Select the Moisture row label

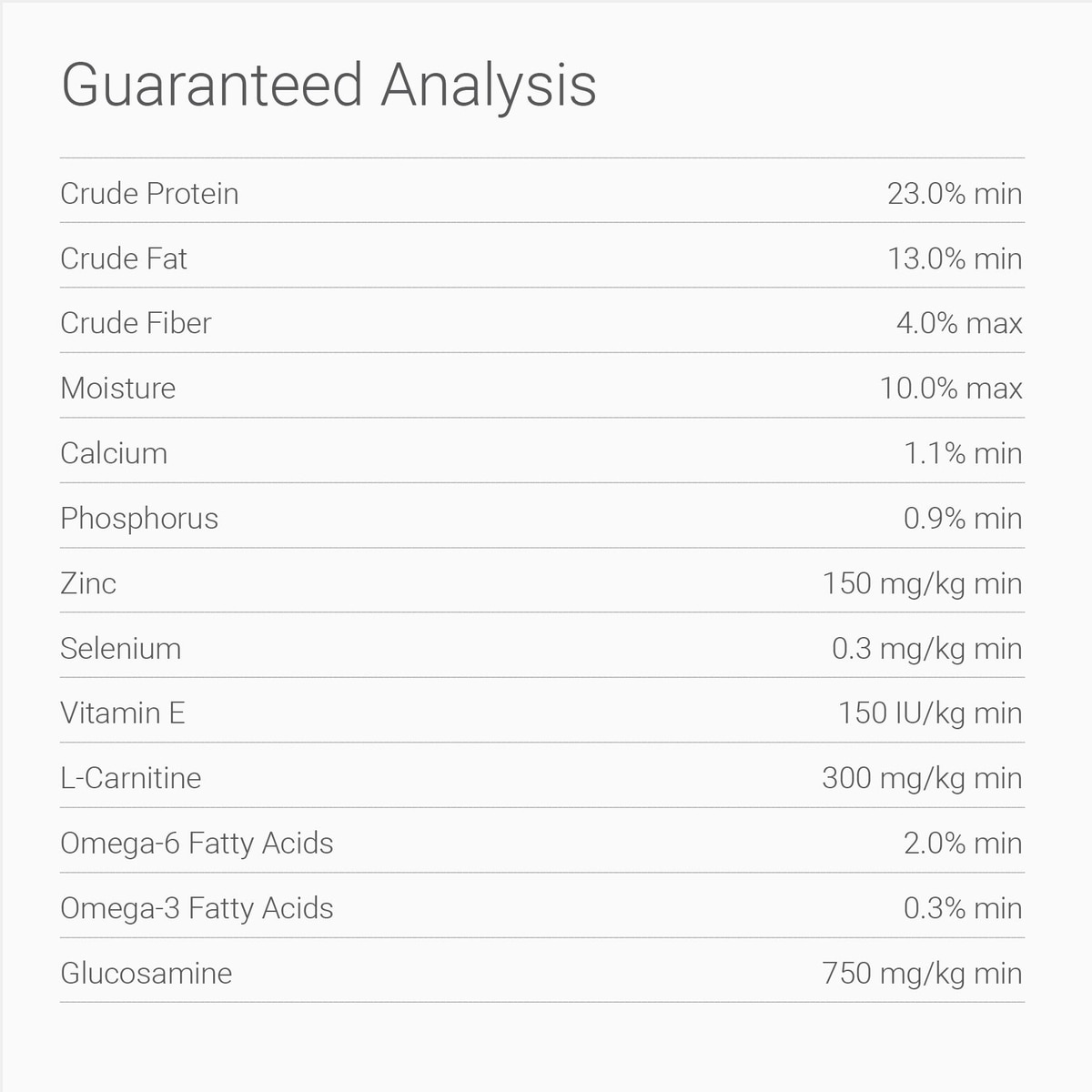point(118,389)
